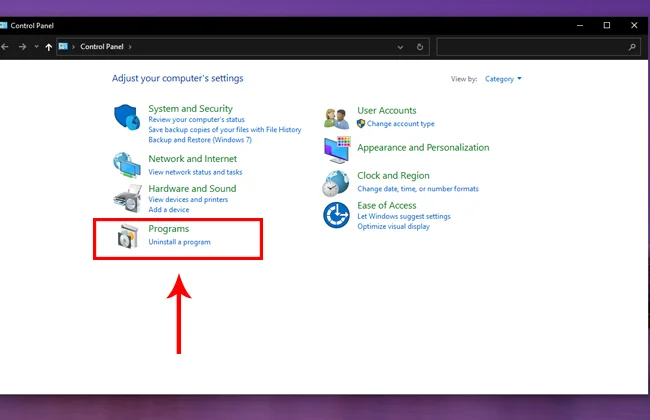Expand the address bar history dropdown
Screen dimensions: 650x420
click(x=400, y=46)
